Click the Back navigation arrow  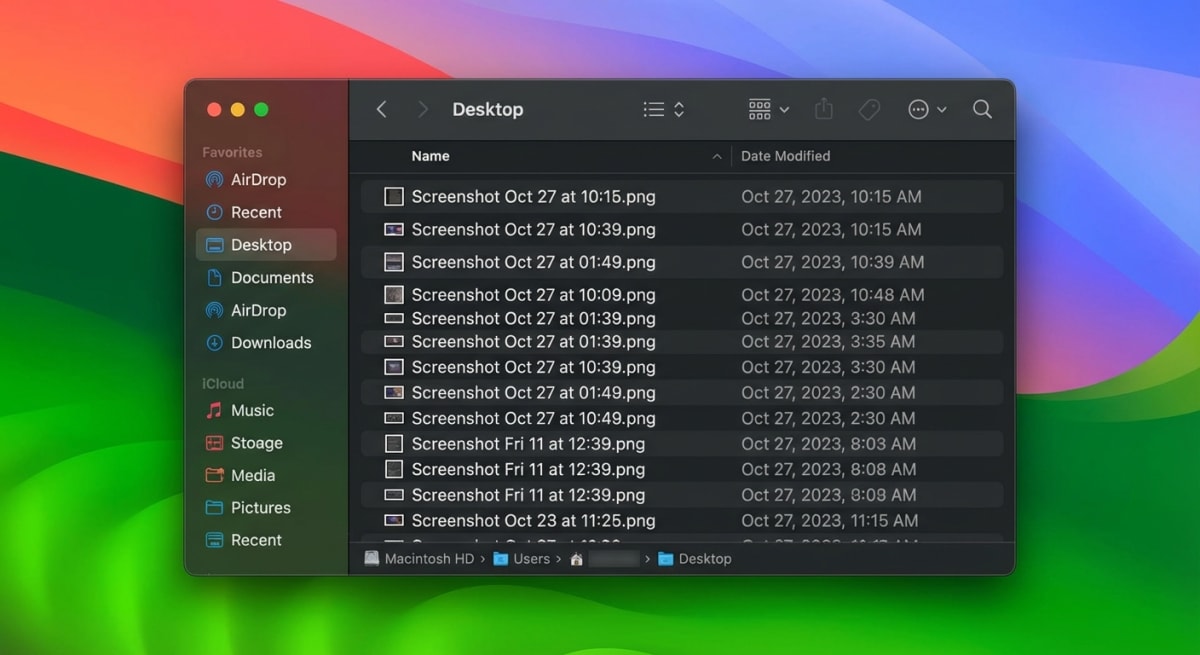point(381,109)
